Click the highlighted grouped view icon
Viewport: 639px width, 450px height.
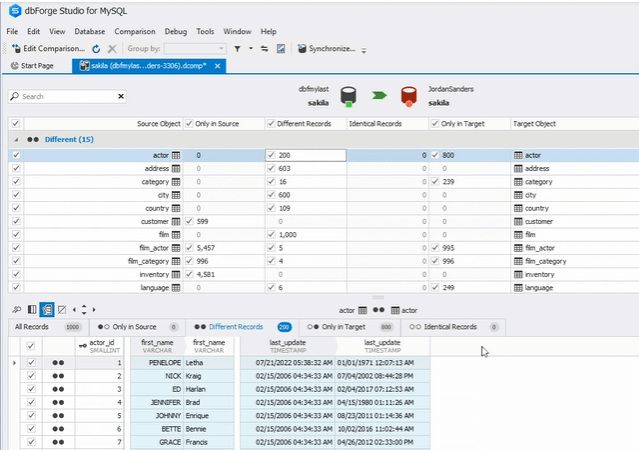click(x=47, y=310)
